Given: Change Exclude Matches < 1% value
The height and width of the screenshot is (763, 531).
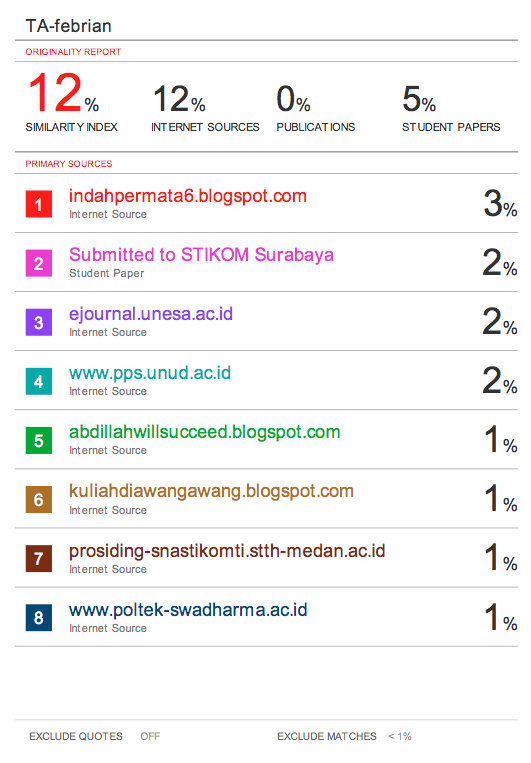Looking at the screenshot, I should point(400,736).
